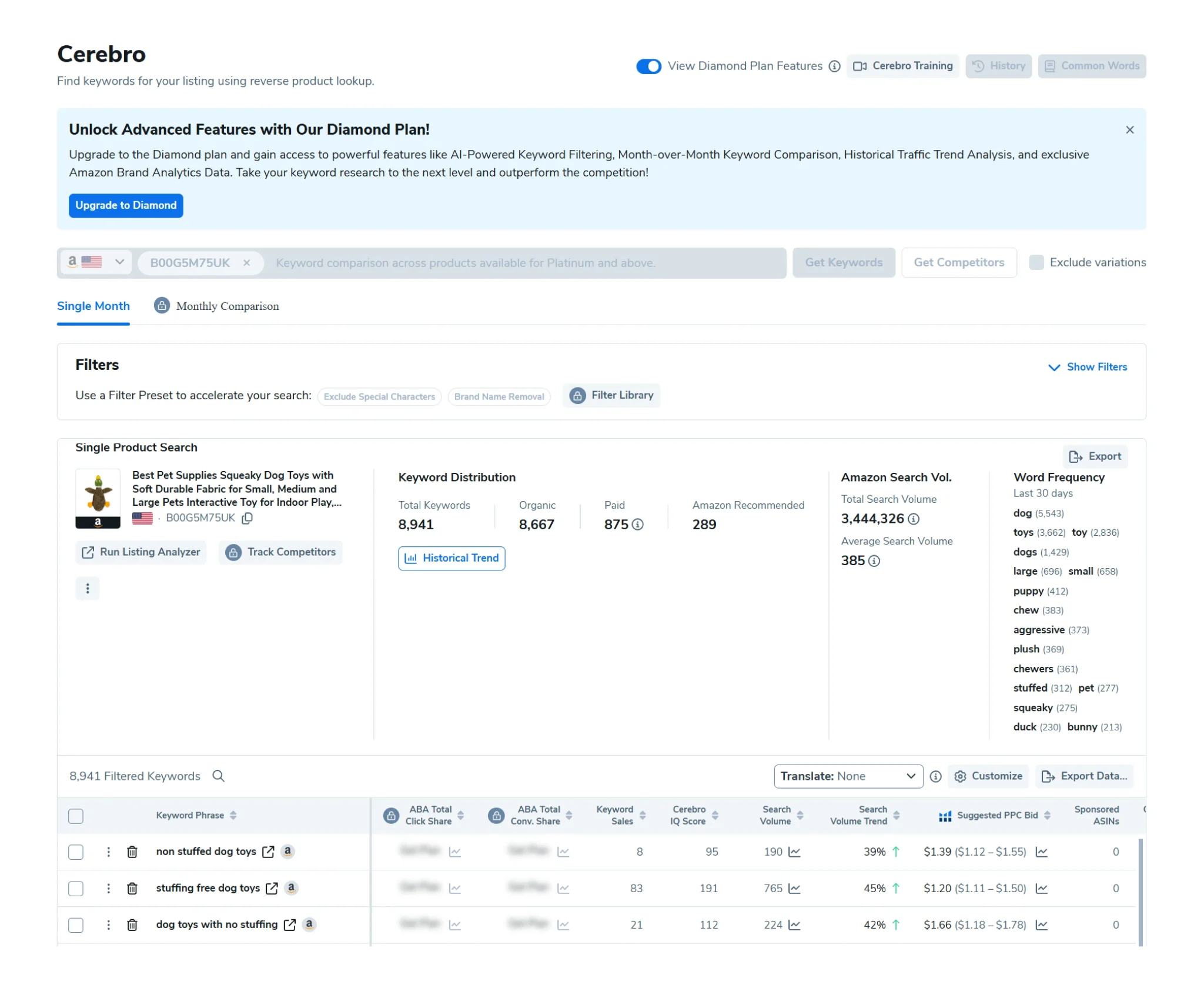This screenshot has width=1204, height=988.
Task: Open 'non stuffed dog toys' external link icon
Action: [x=268, y=852]
